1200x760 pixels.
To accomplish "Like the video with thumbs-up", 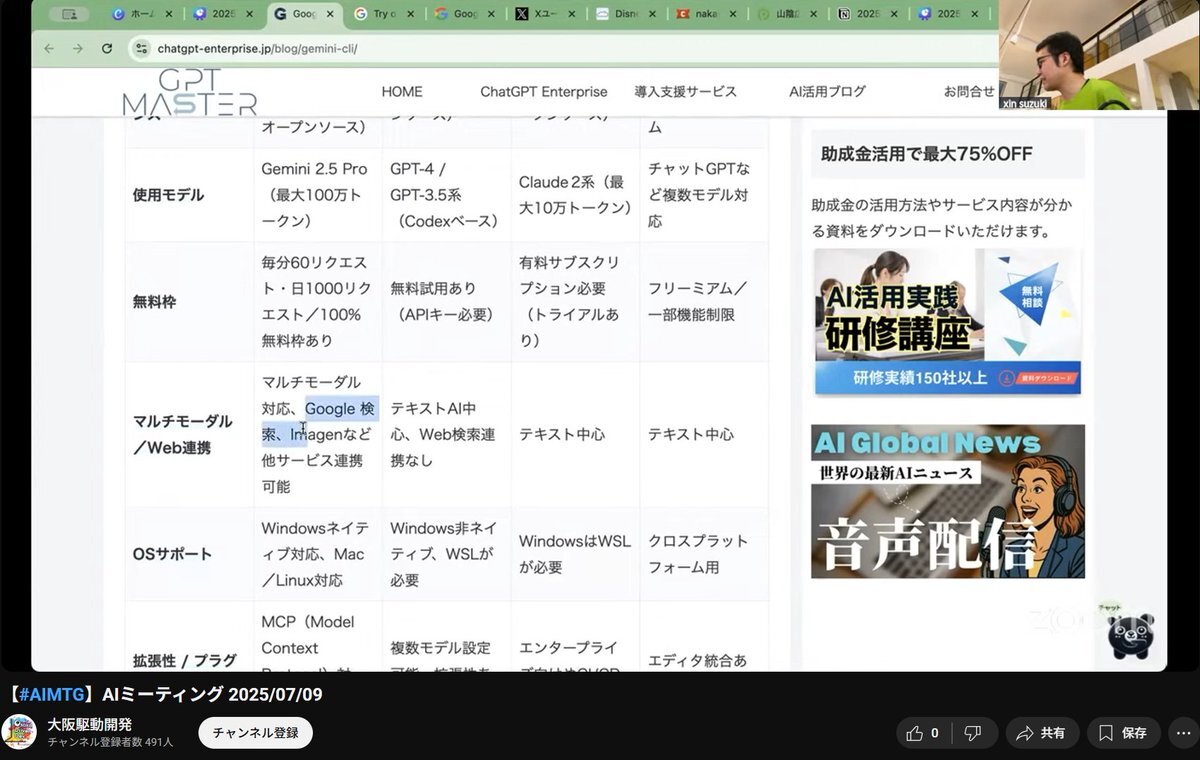I will (x=921, y=733).
